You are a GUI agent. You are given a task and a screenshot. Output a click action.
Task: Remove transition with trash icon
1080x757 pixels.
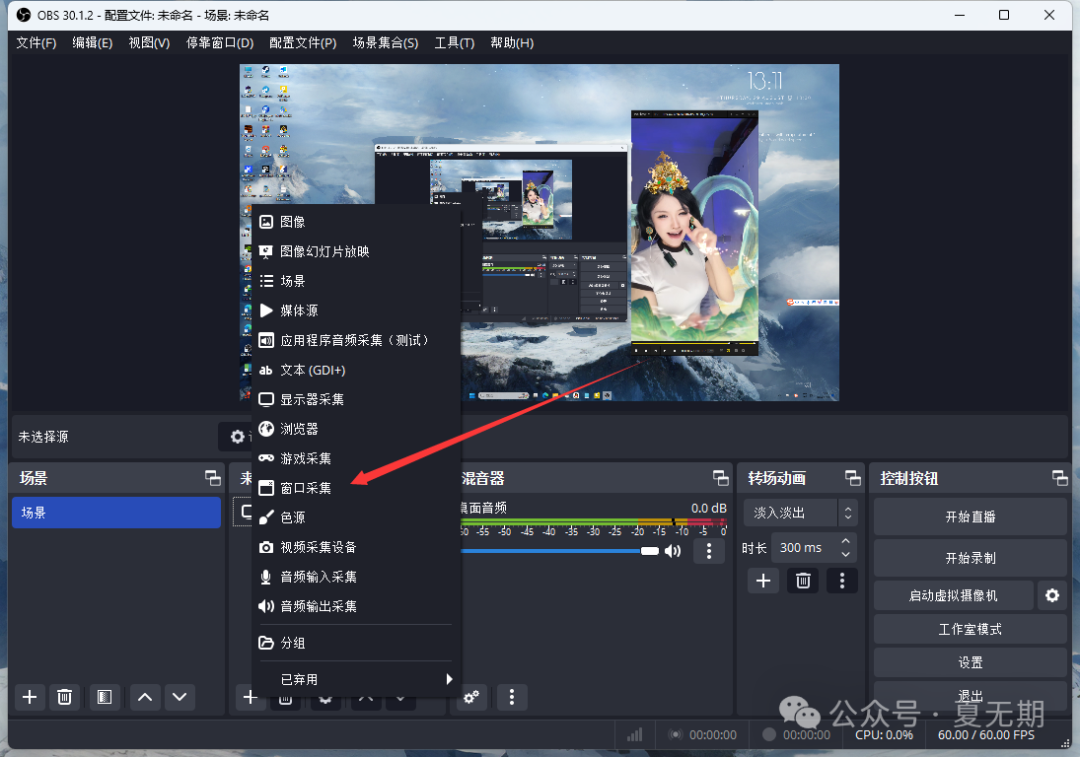click(x=803, y=580)
